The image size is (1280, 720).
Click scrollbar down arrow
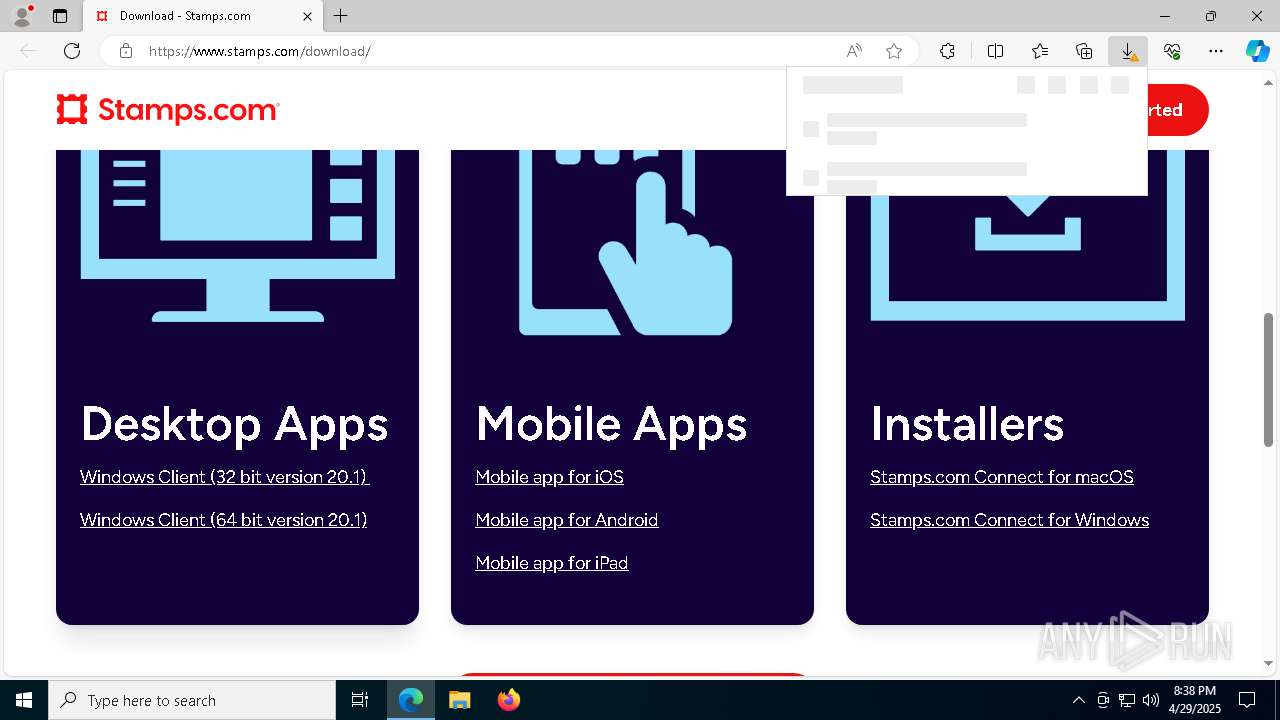[1269, 663]
